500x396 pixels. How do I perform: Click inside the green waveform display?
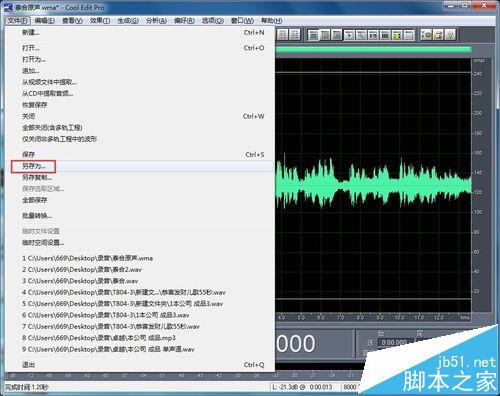(x=373, y=185)
